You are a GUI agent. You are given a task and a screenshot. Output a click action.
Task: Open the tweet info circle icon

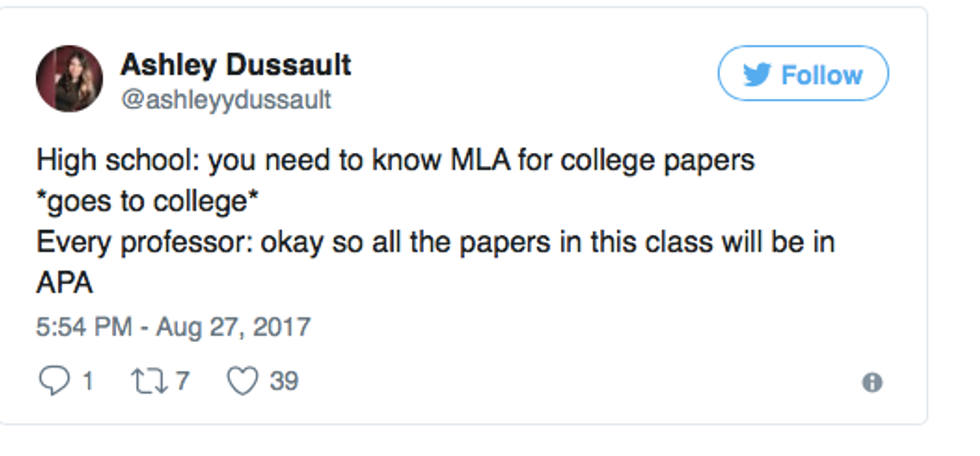coord(872,382)
